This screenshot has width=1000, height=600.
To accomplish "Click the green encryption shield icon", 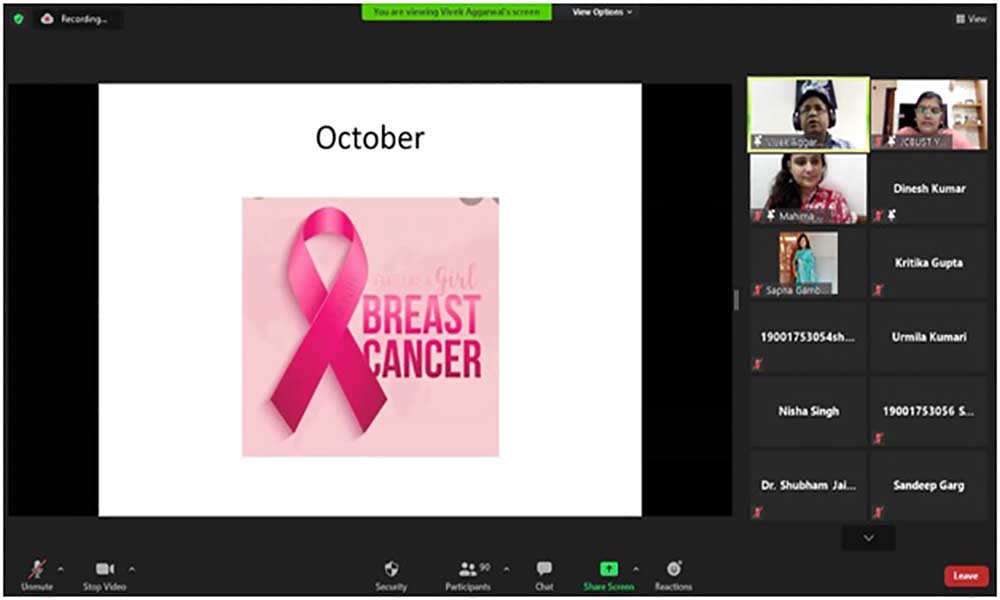I will tap(18, 19).
